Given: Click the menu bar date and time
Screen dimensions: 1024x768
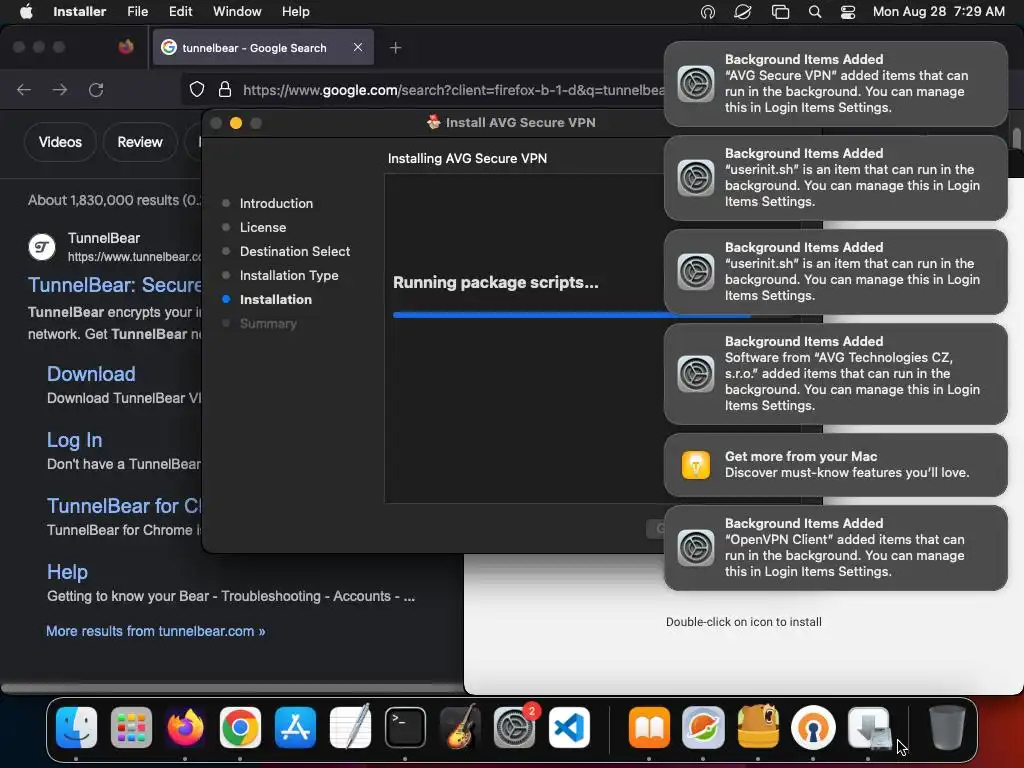Looking at the screenshot, I should click(938, 11).
